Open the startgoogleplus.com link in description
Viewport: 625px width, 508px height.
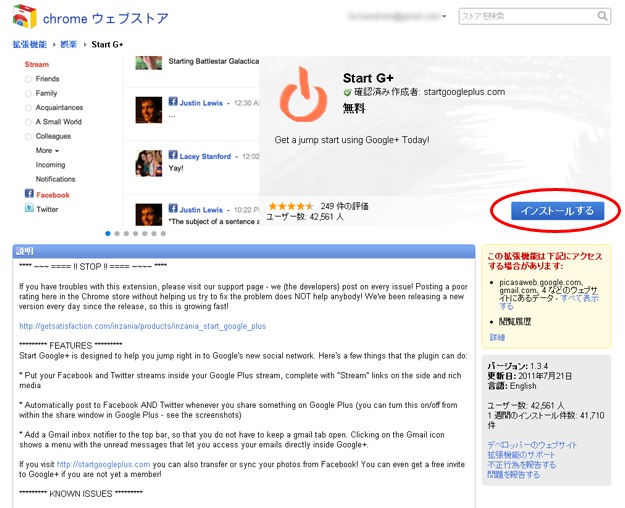click(103, 464)
